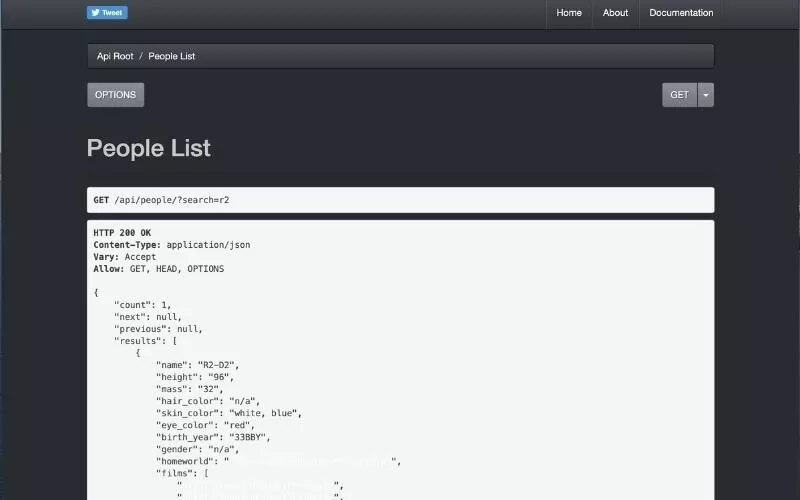Click the GET request button
The image size is (800, 500).
(679, 95)
